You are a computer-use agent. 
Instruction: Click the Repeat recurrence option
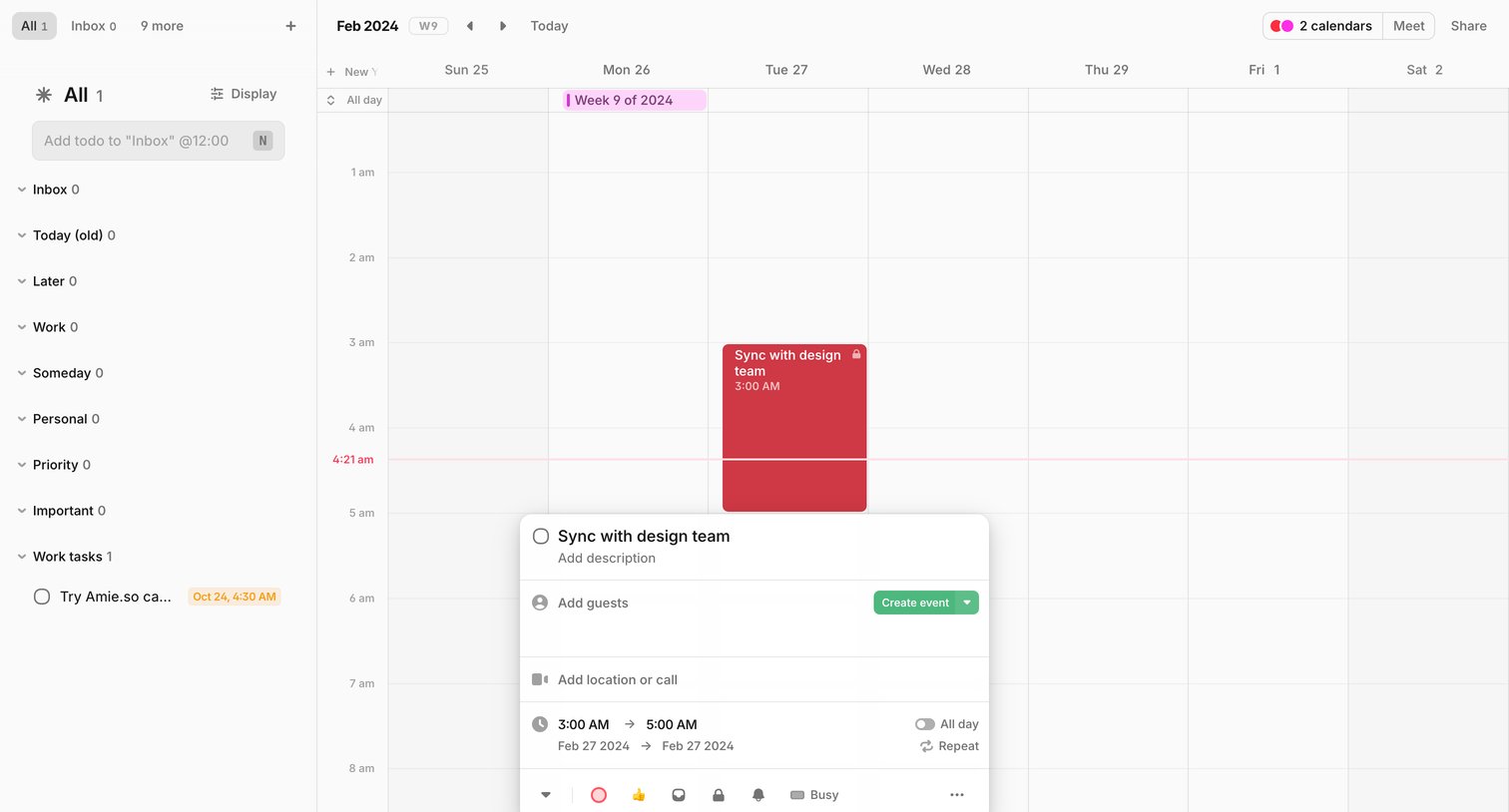point(949,746)
